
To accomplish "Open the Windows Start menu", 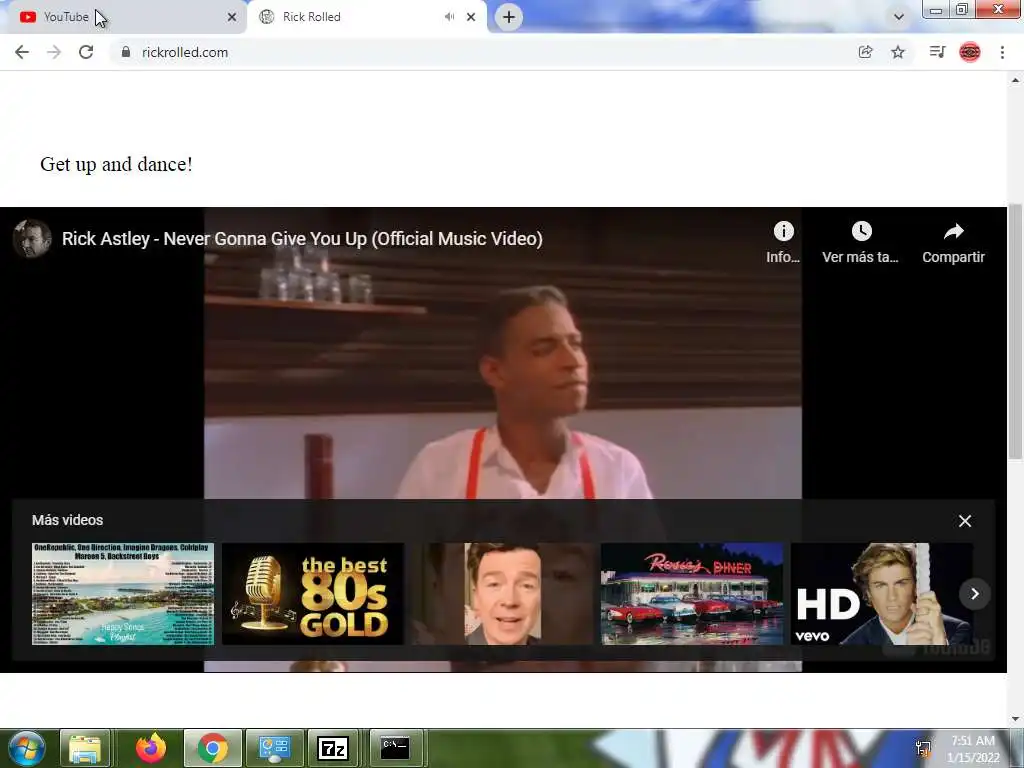I will point(25,748).
